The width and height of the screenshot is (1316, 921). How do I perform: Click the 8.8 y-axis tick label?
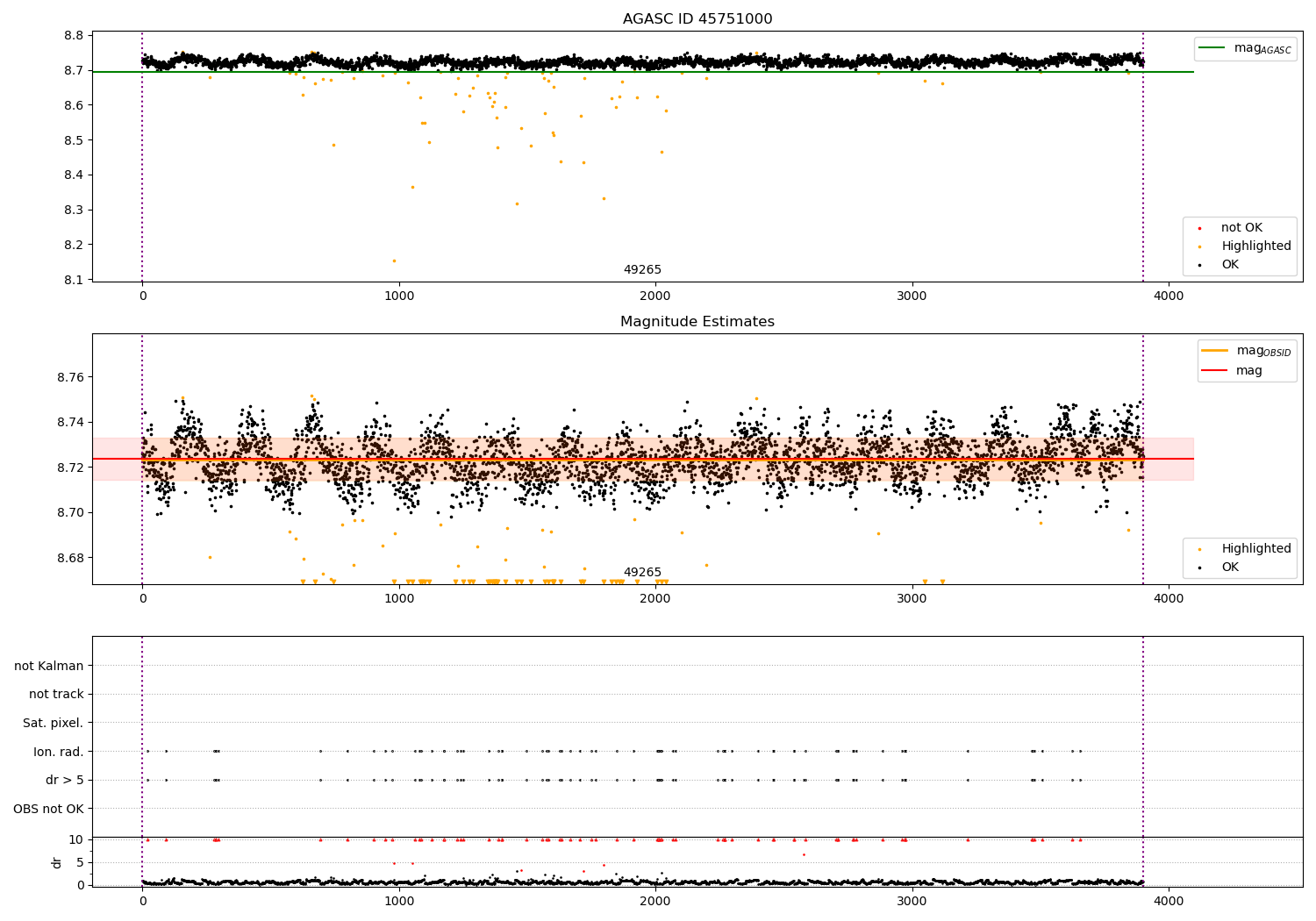[74, 36]
